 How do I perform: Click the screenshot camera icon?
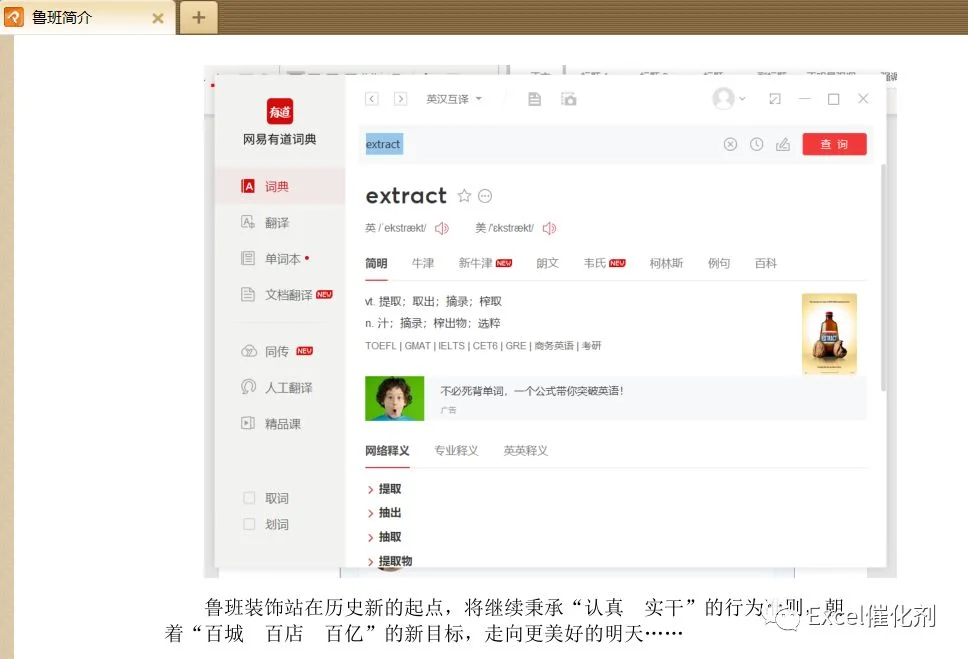569,99
